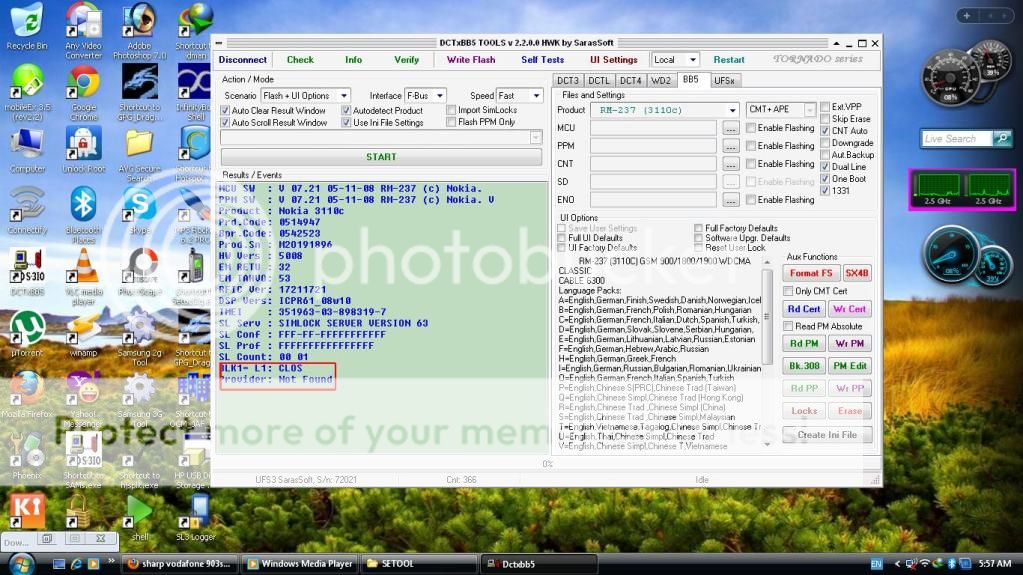
Task: Check the Skip Erase option
Action: (x=825, y=119)
